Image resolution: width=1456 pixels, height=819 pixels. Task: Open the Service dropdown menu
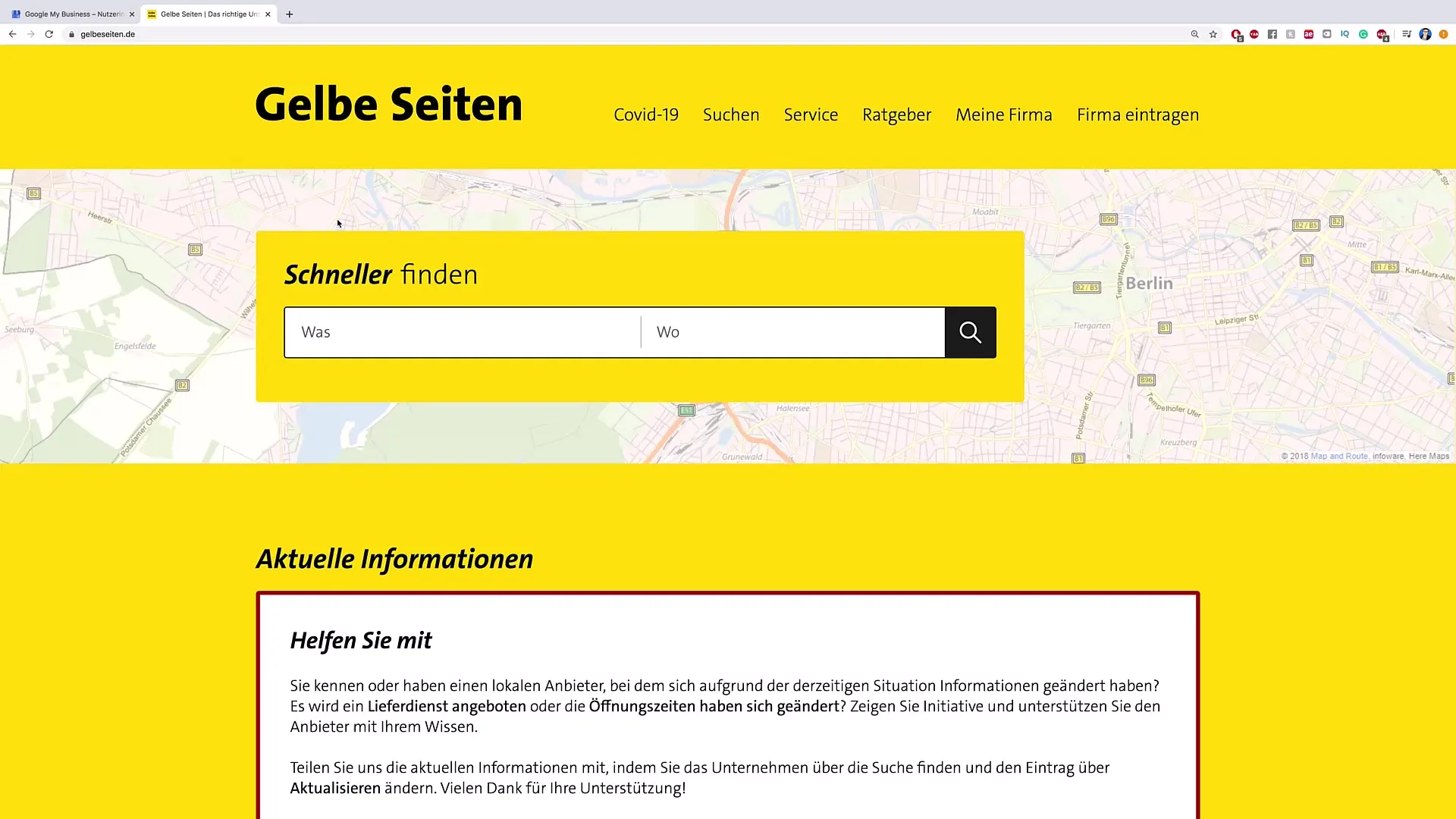point(811,115)
